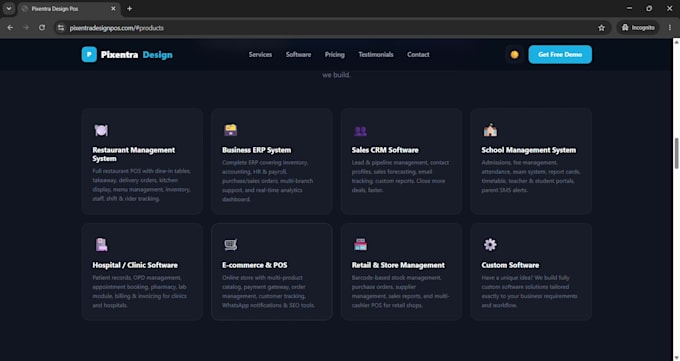Open the Software nav link
This screenshot has height=361, width=680.
pyautogui.click(x=298, y=55)
